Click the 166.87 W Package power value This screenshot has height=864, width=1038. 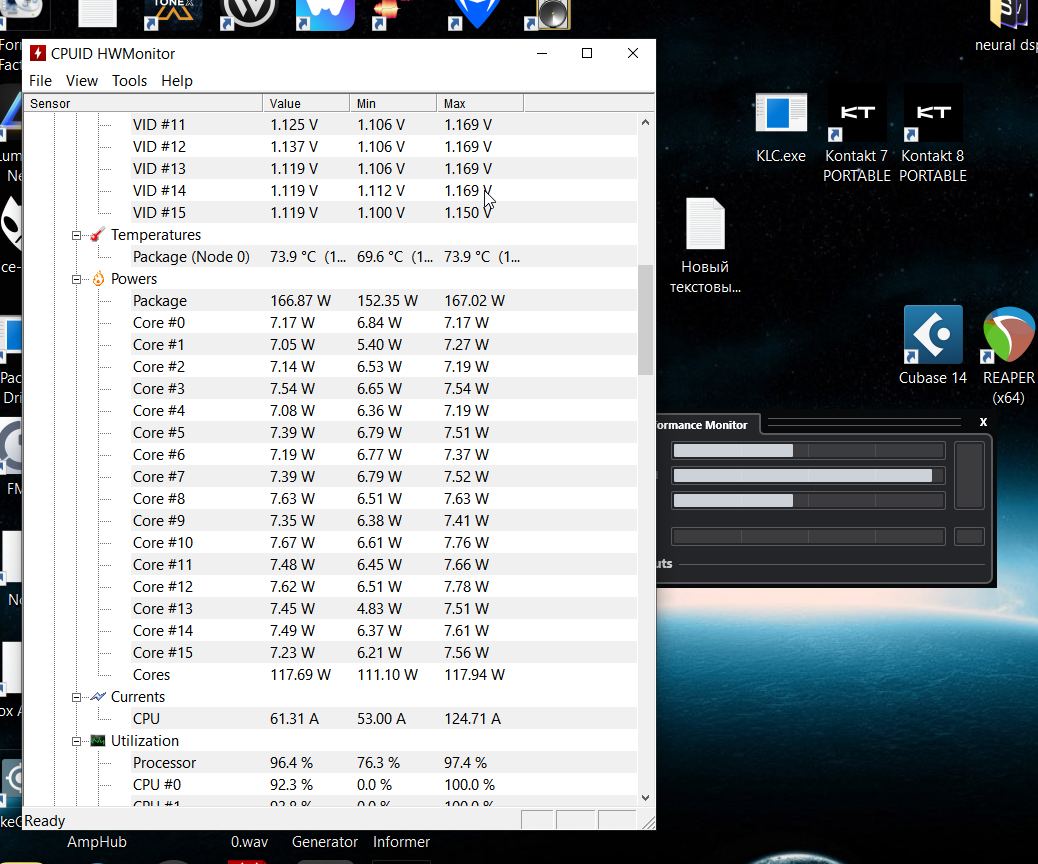[x=301, y=301]
